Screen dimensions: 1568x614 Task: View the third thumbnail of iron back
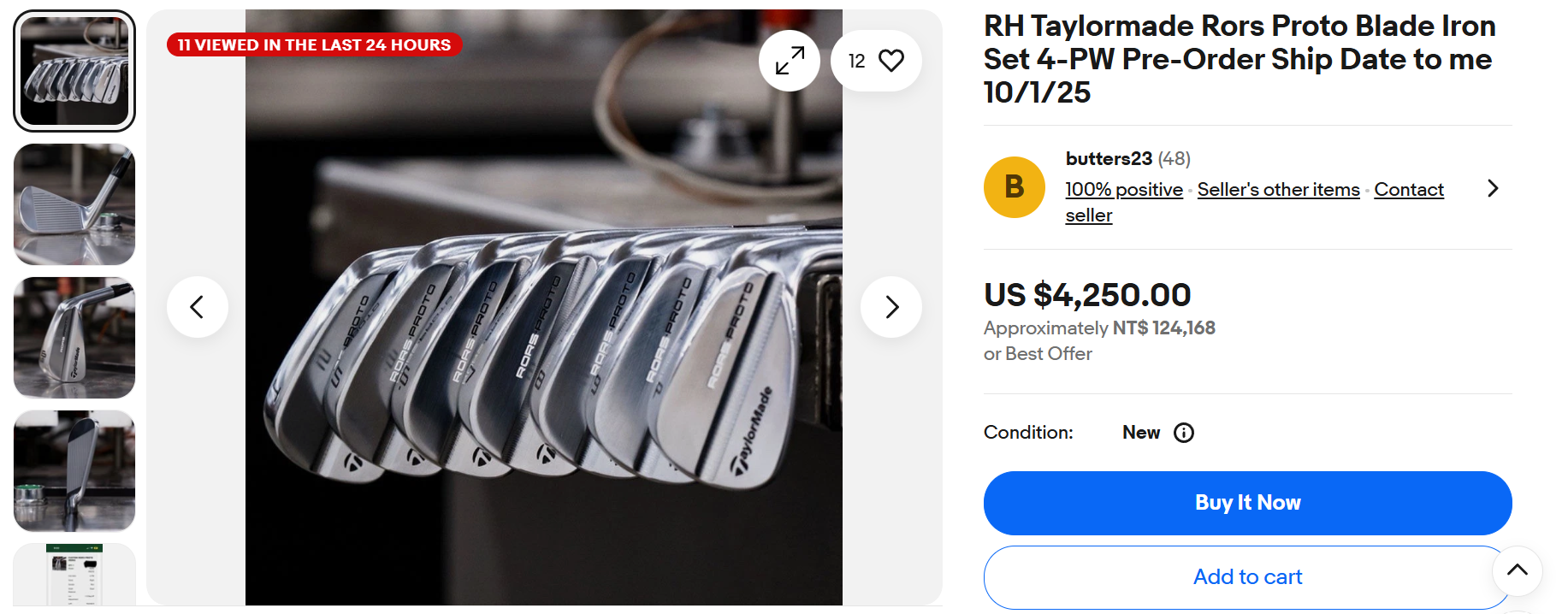(x=74, y=338)
